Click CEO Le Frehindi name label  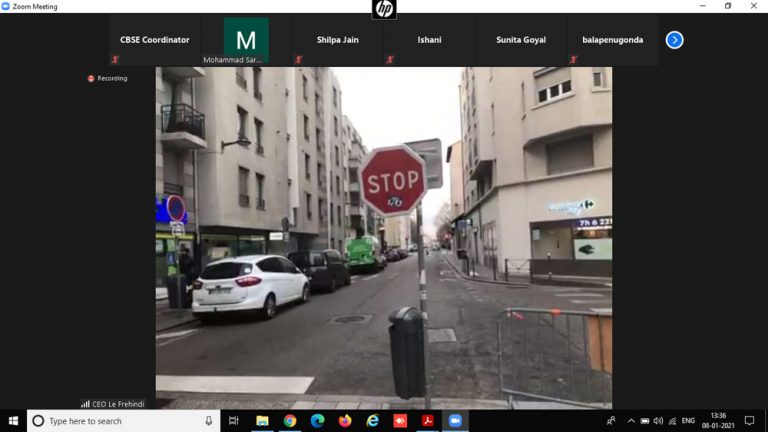(118, 404)
